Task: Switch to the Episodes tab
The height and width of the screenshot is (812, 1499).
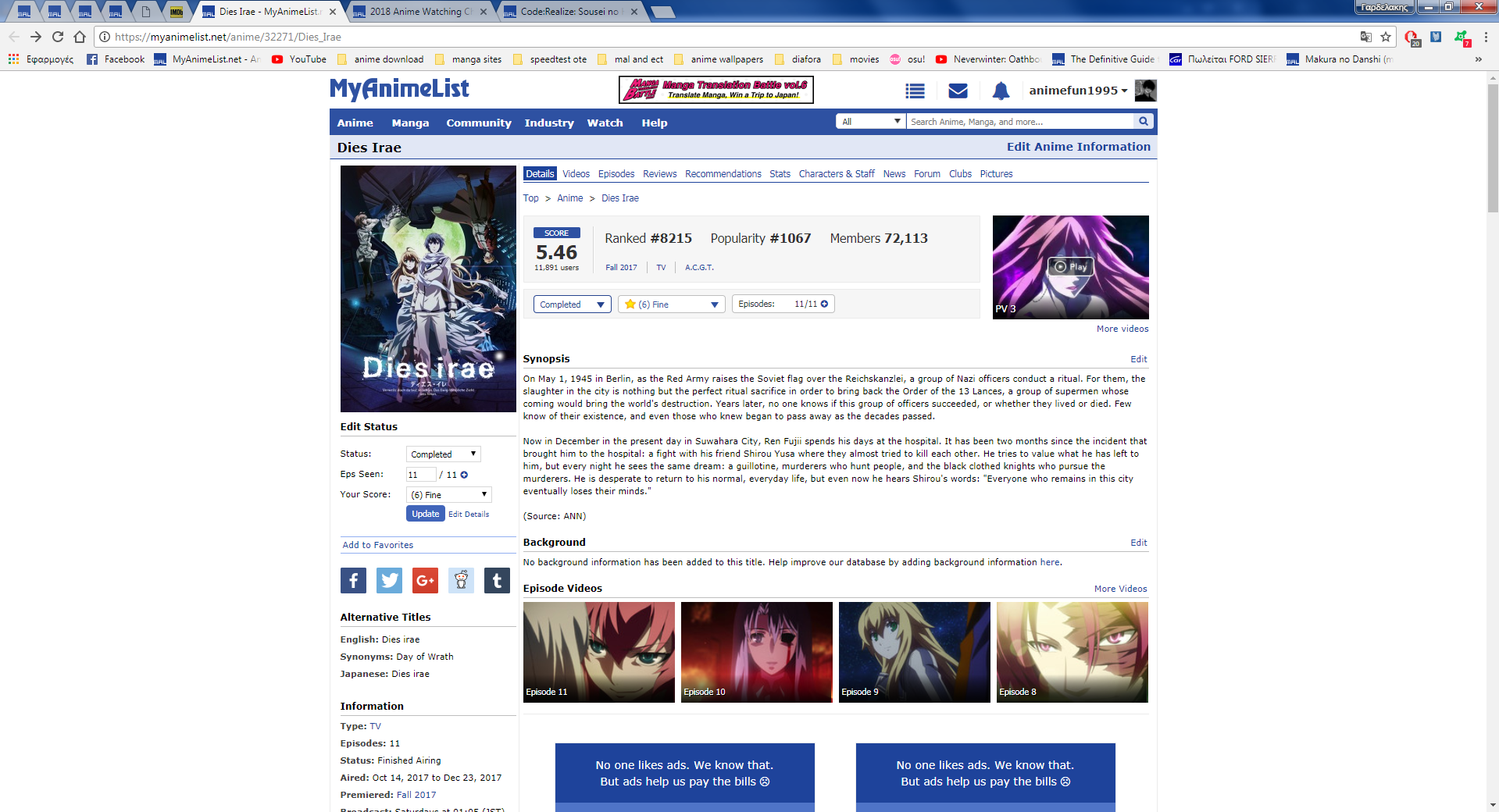Action: [616, 174]
